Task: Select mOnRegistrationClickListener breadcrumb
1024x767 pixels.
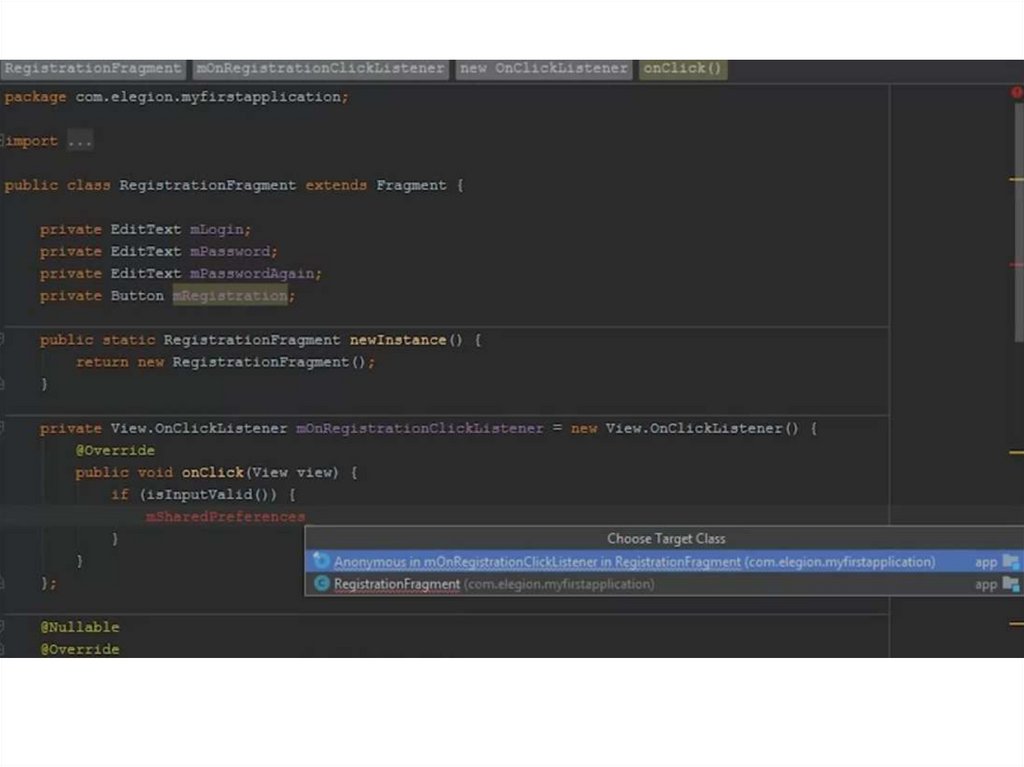Action: (x=320, y=69)
